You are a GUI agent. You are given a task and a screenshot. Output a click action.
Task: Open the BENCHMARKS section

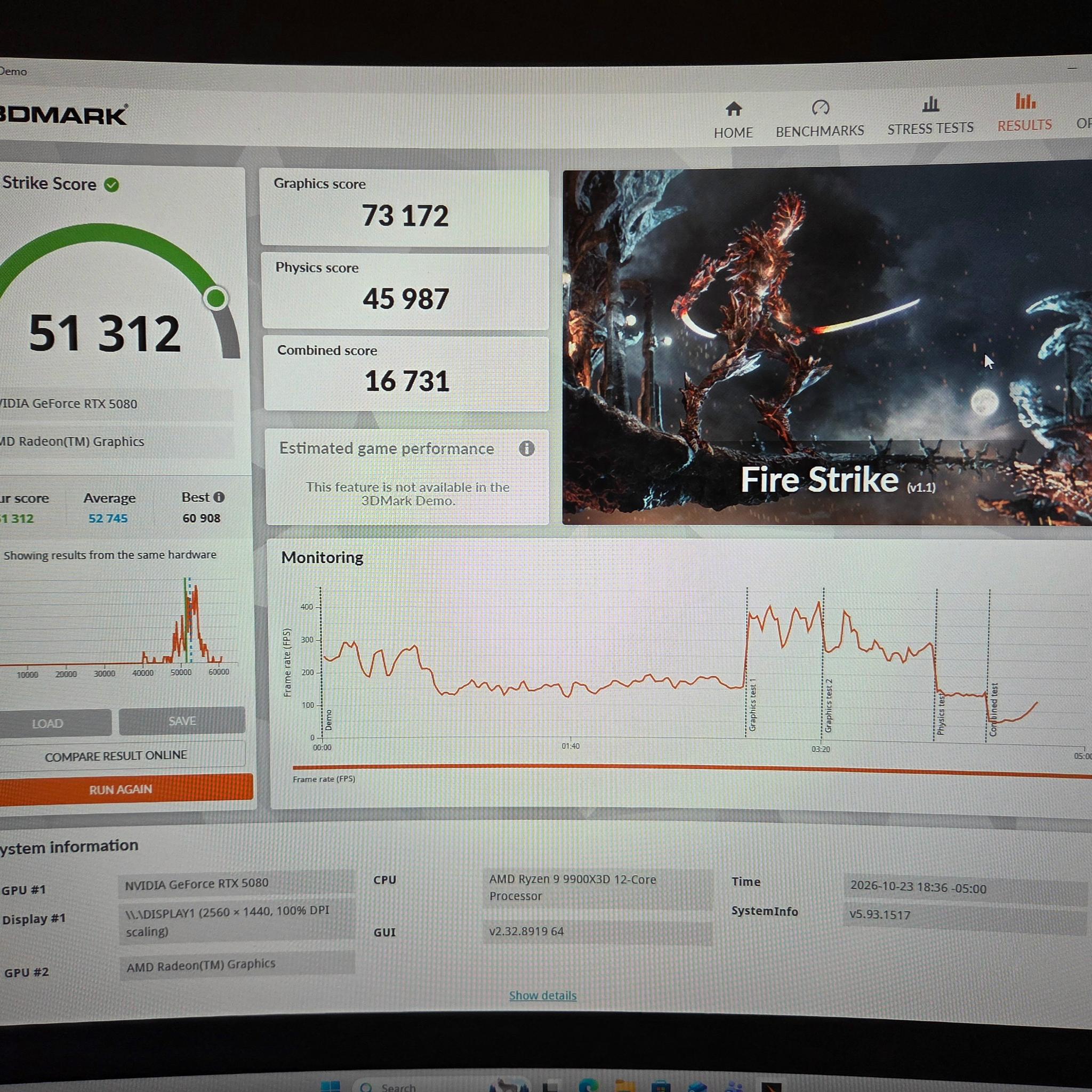[820, 119]
